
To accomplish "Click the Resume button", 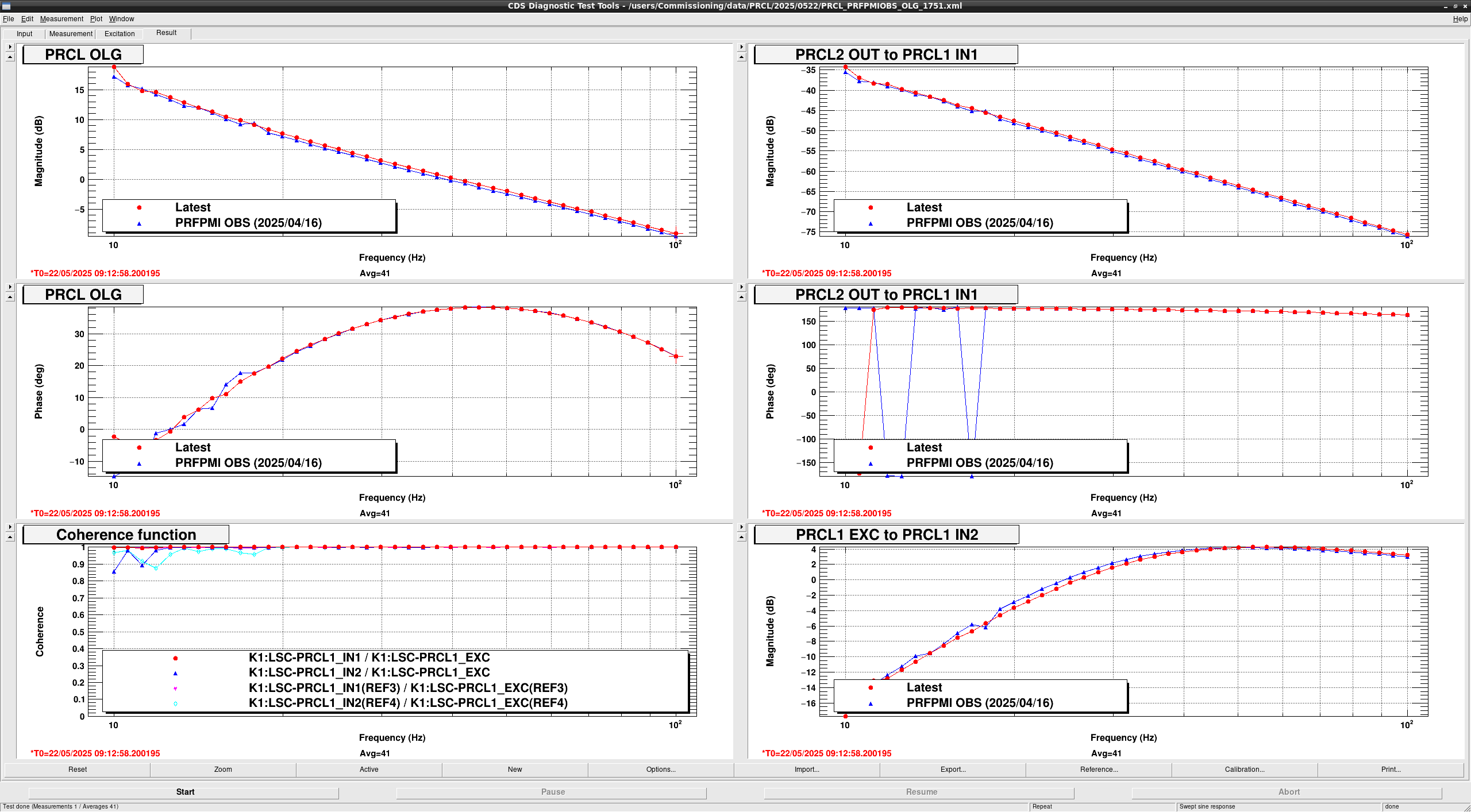I will click(920, 792).
